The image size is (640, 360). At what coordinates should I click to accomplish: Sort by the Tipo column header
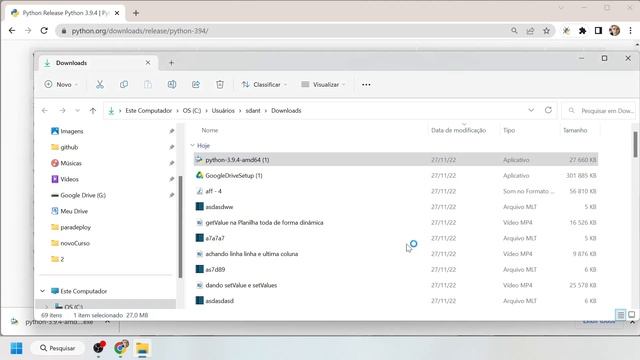tap(509, 130)
